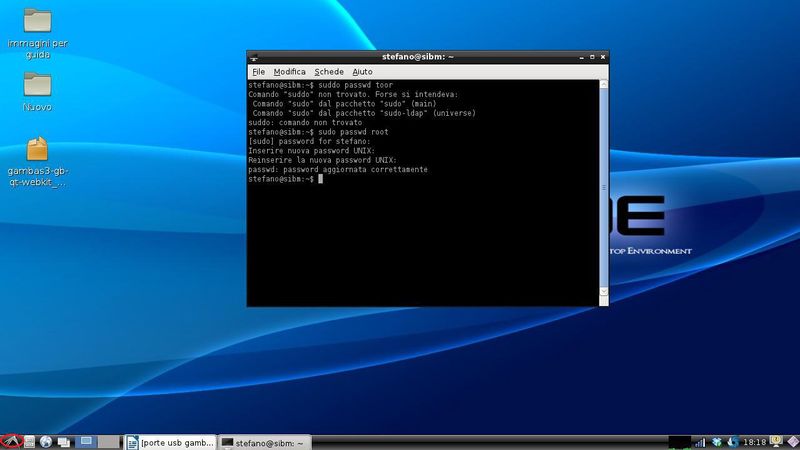Click the terminal scrollbar up arrow

(604, 84)
